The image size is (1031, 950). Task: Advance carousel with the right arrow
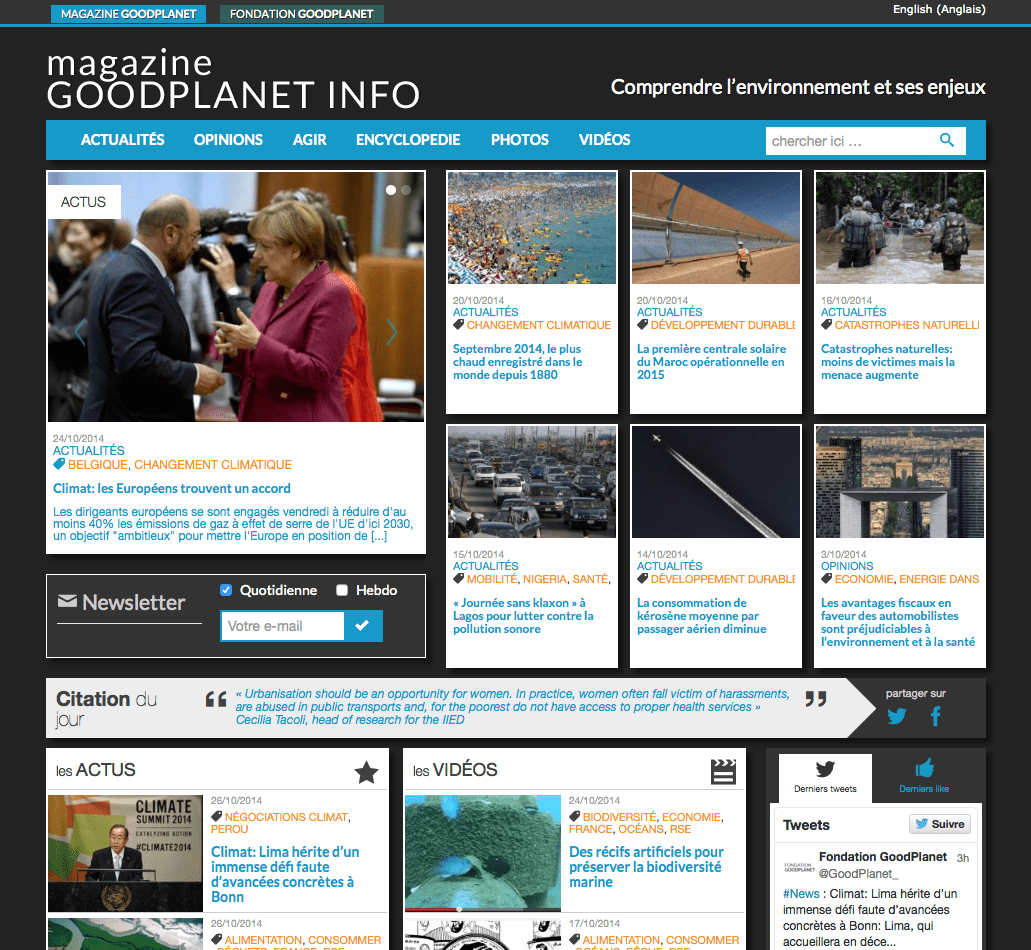(x=392, y=333)
